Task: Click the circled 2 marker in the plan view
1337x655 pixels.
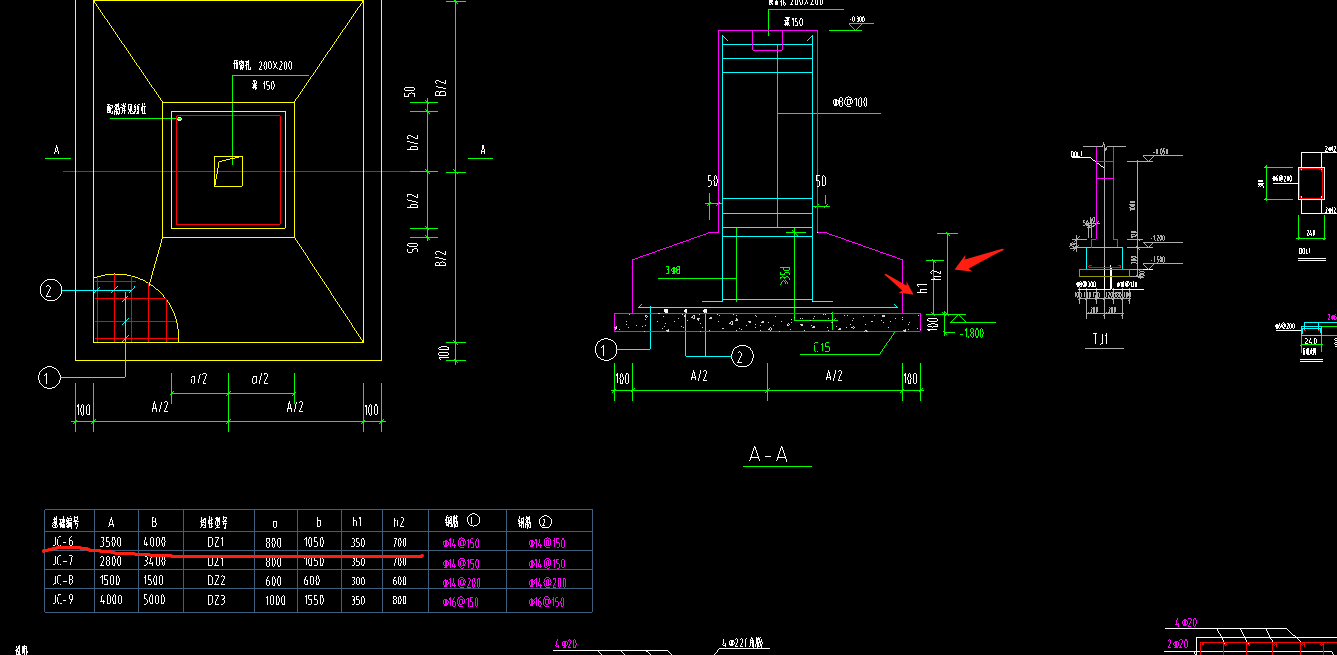Action: coord(51,291)
